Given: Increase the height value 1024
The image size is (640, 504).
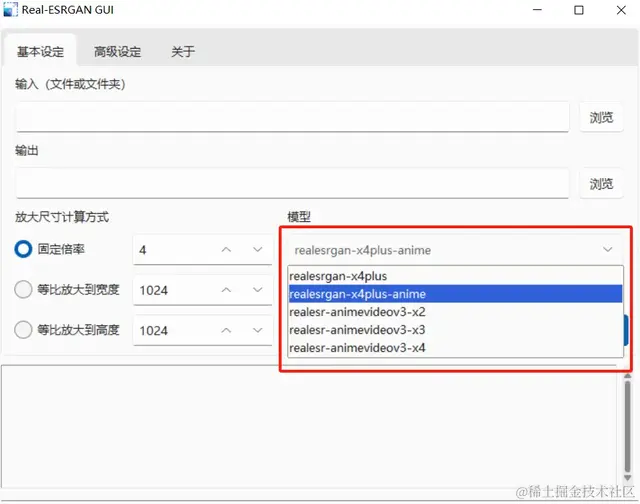Looking at the screenshot, I should click(227, 330).
